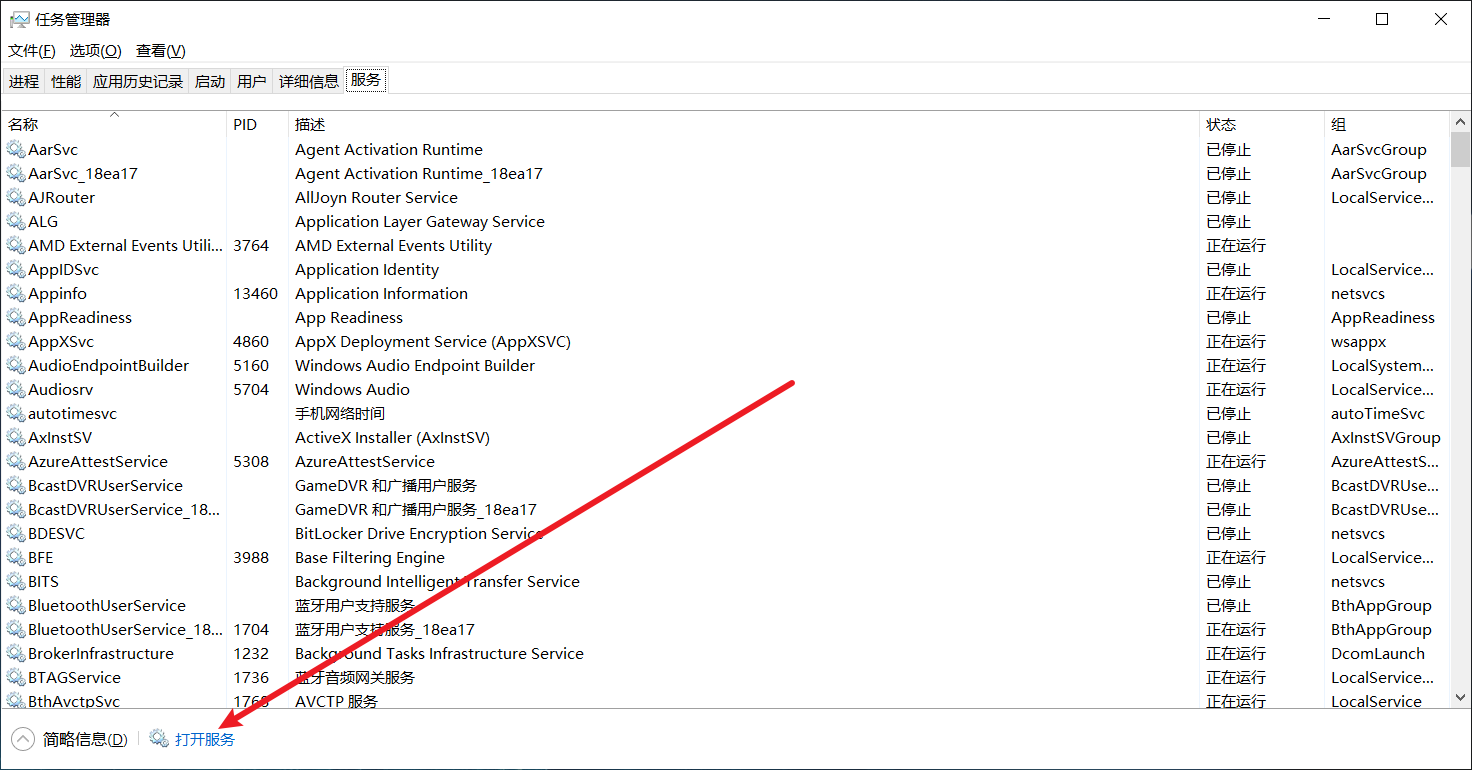1472x770 pixels.
Task: Click the icon next to AppXSvc
Action: 16,342
